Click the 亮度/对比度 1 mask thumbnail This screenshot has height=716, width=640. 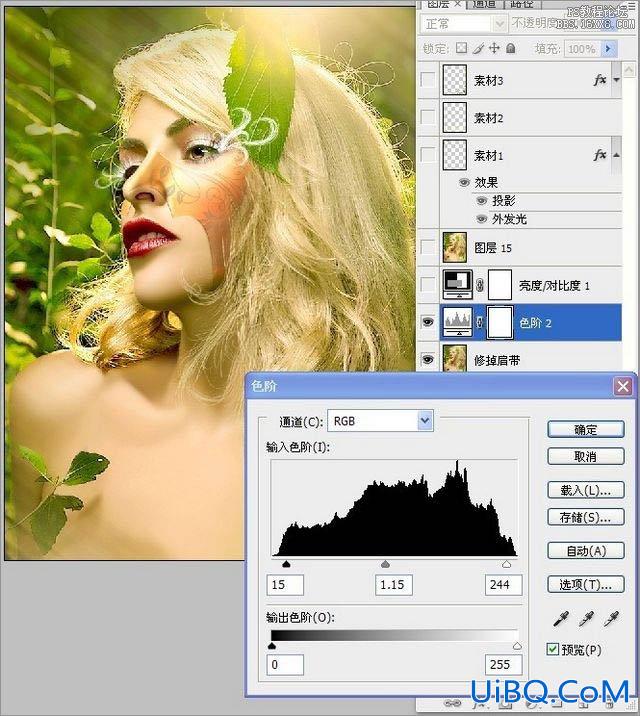[x=500, y=285]
